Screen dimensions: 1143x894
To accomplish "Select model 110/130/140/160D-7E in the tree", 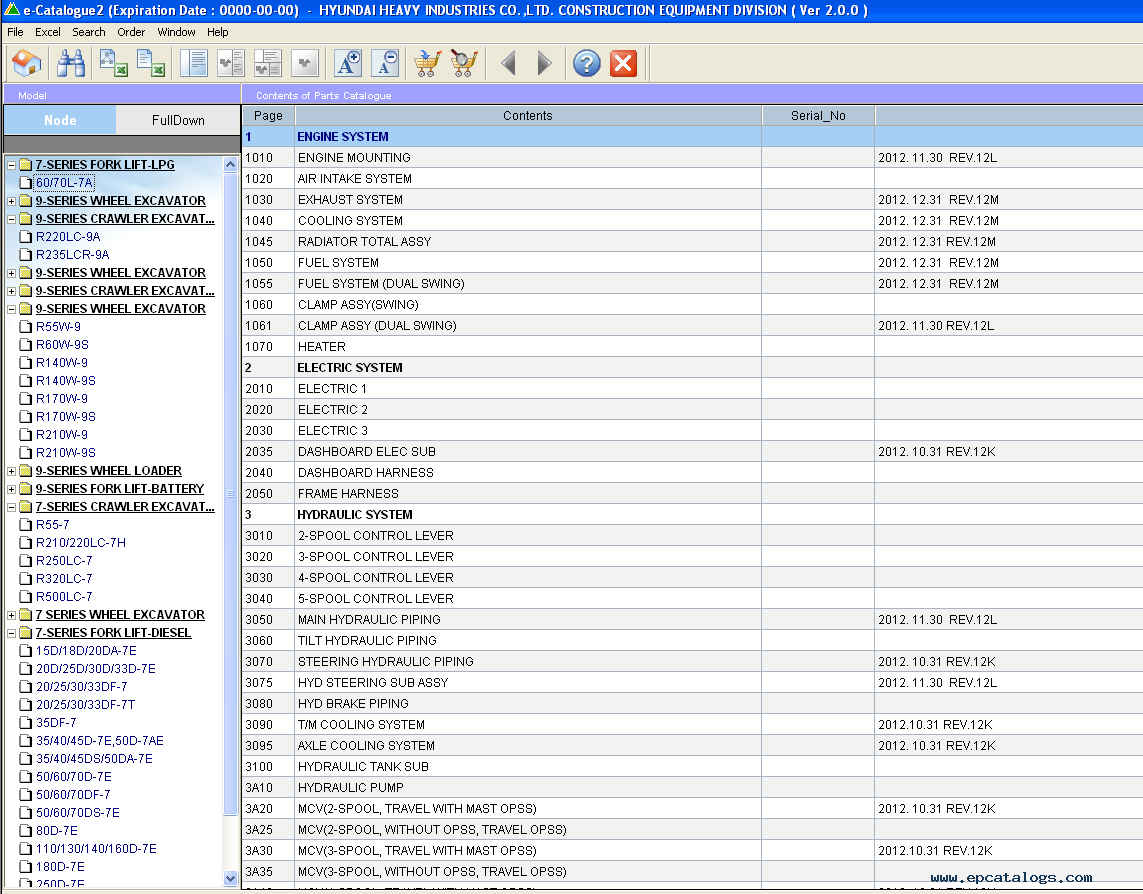I will [x=95, y=849].
